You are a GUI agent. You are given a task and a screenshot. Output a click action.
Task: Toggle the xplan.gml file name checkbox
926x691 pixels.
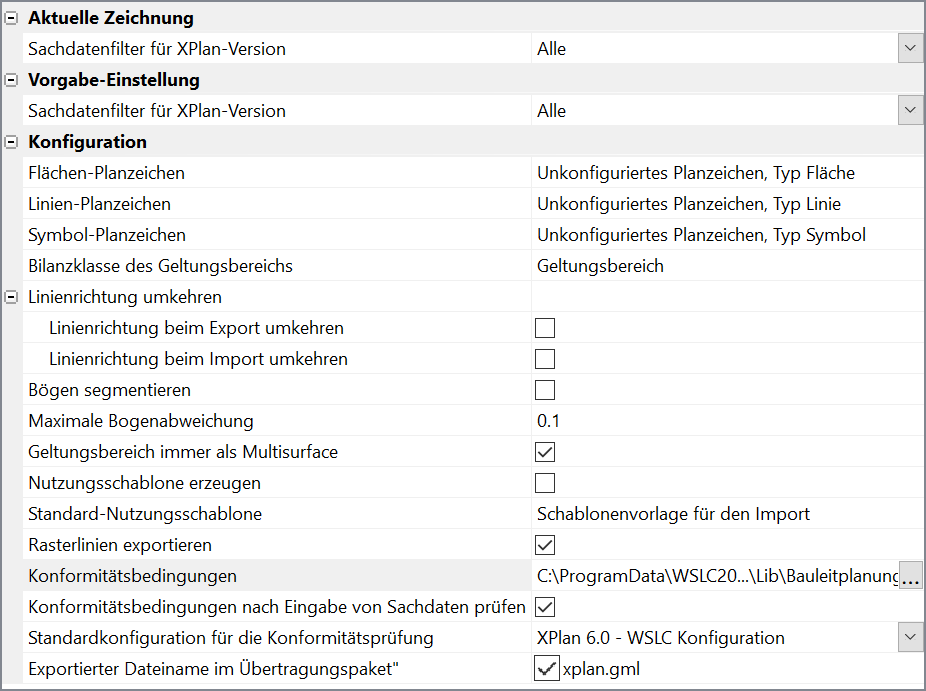[546, 669]
